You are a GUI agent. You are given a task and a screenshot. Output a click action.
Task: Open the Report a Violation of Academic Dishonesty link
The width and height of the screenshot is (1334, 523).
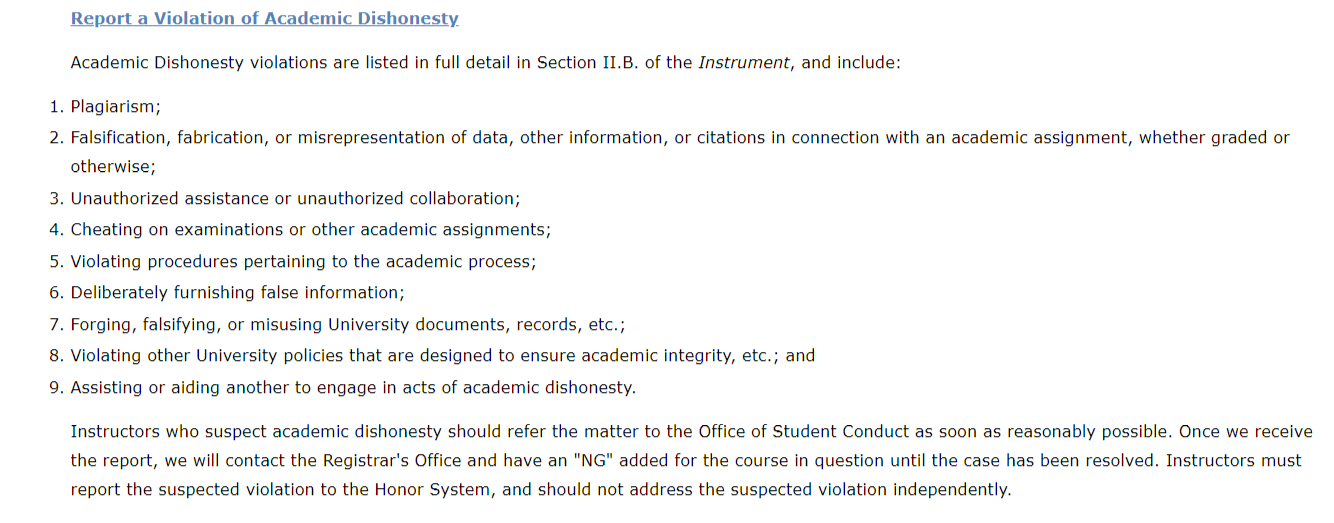point(264,19)
